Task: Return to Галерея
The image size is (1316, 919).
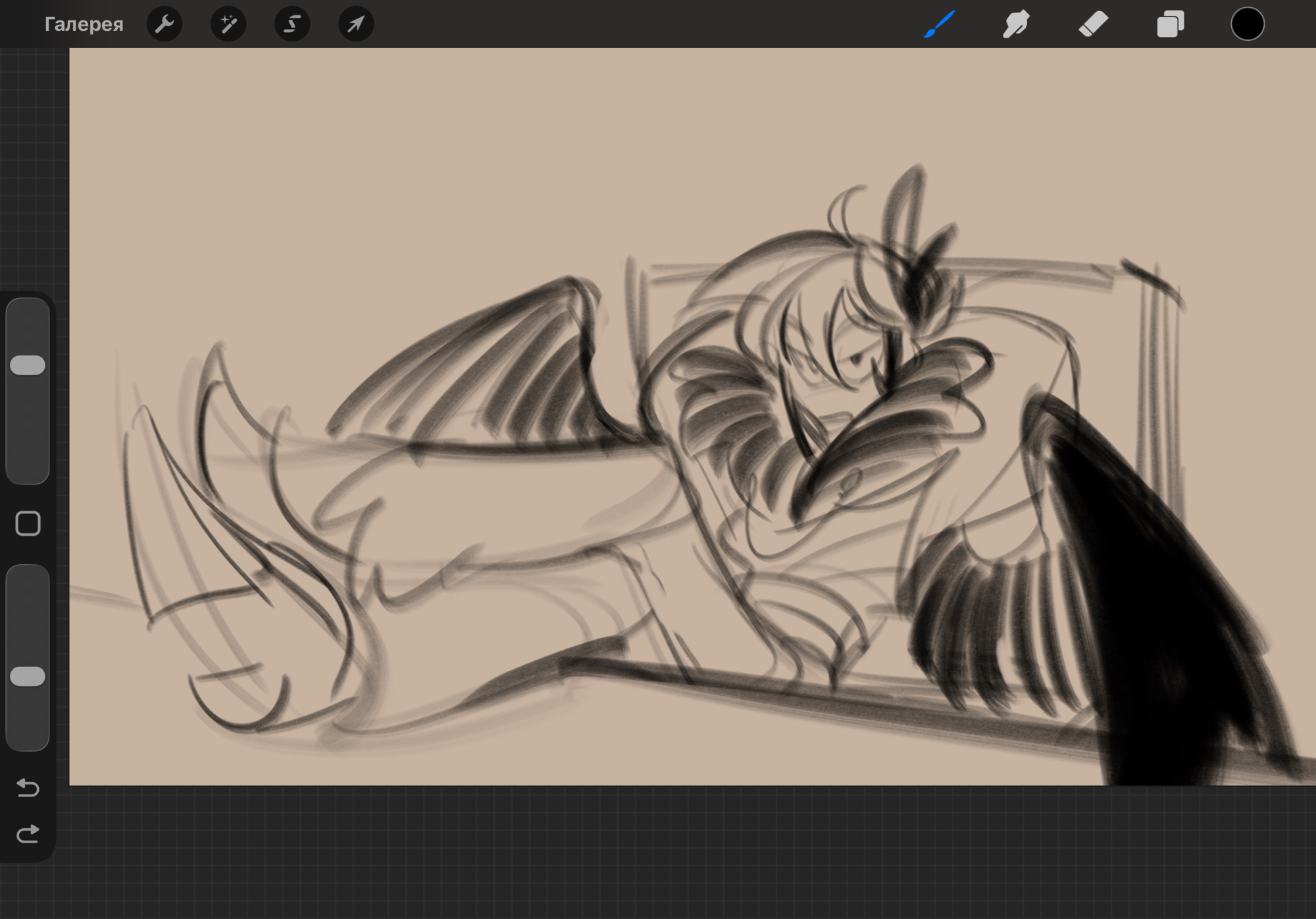Action: pyautogui.click(x=84, y=24)
